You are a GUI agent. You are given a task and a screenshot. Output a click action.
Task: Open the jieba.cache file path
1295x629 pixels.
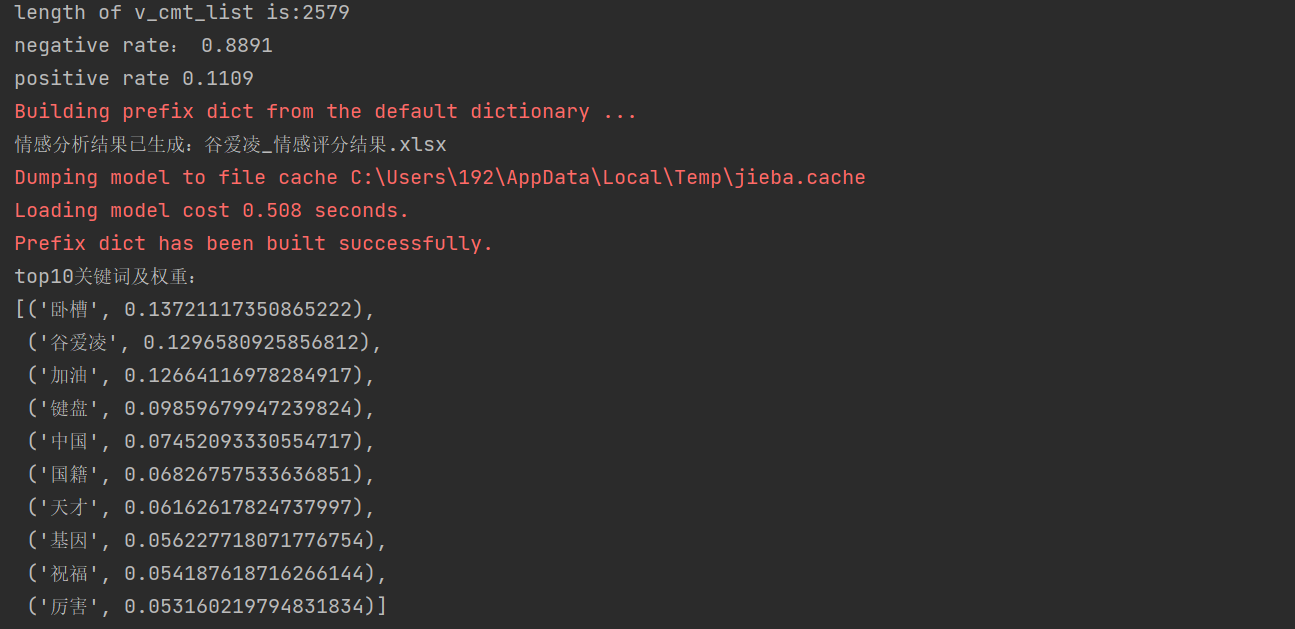click(607, 178)
